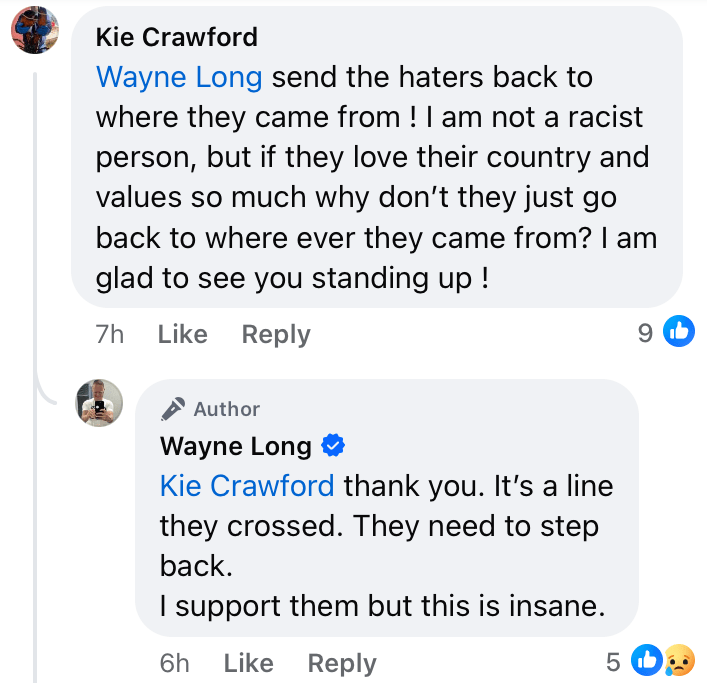The image size is (707, 686).
Task: Click the sad face reaction on Wayne Long's reply
Action: [679, 661]
